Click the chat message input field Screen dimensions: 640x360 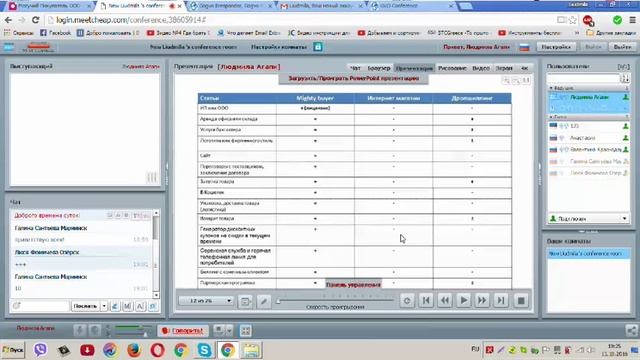click(44, 306)
